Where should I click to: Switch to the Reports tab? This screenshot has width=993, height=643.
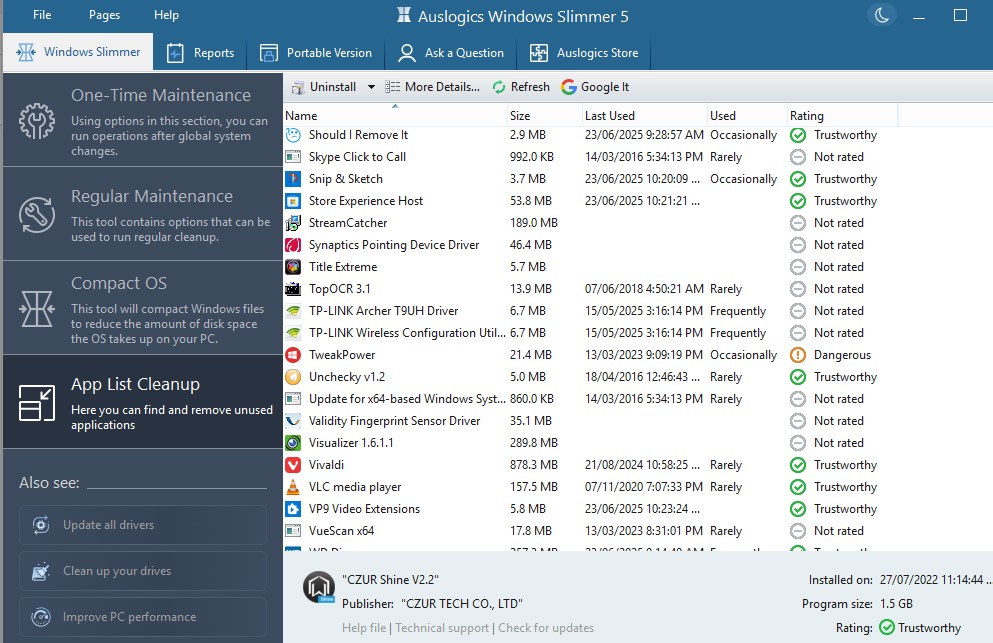[201, 53]
